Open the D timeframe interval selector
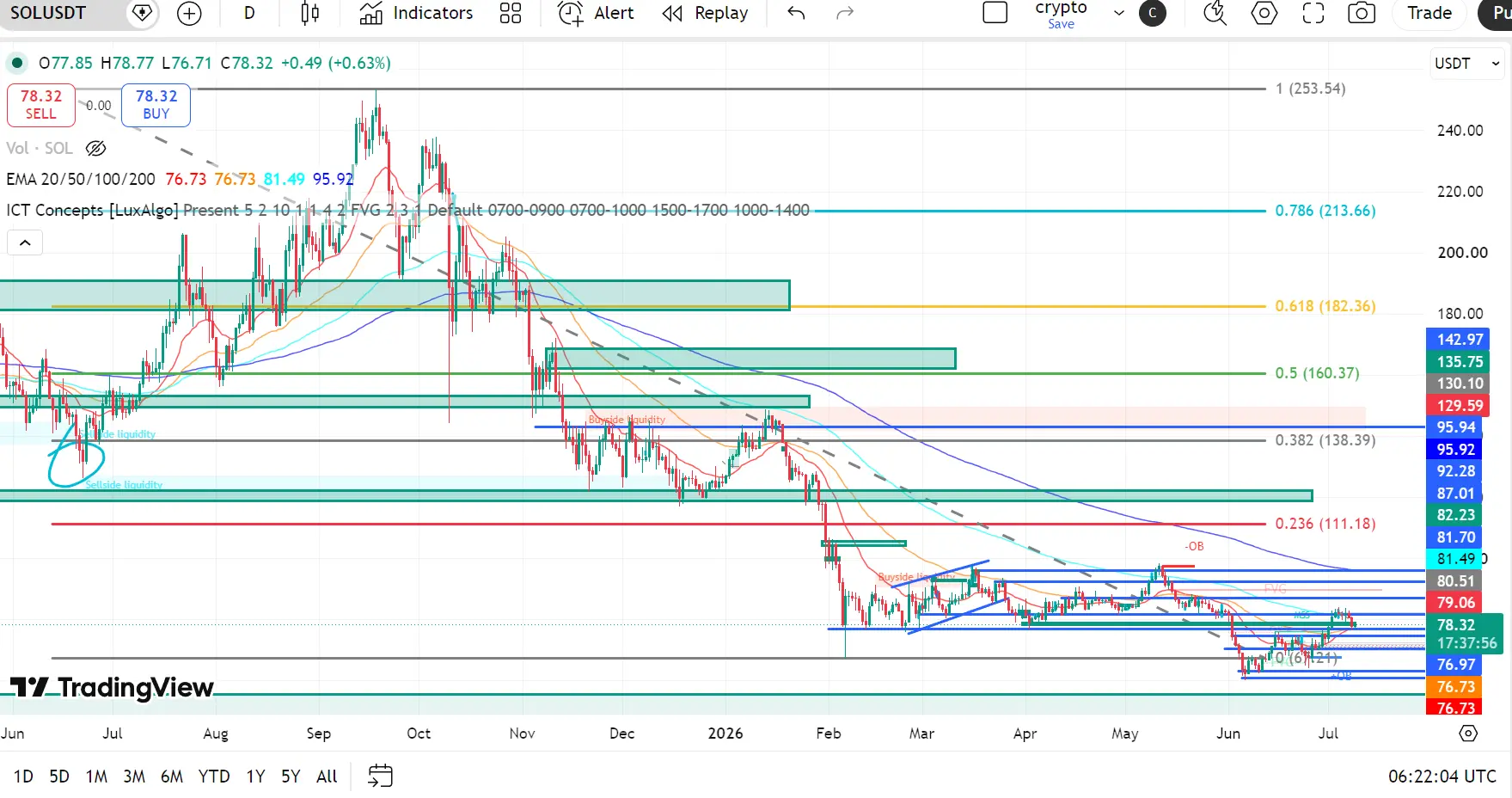This screenshot has width=1512, height=798. 249,13
